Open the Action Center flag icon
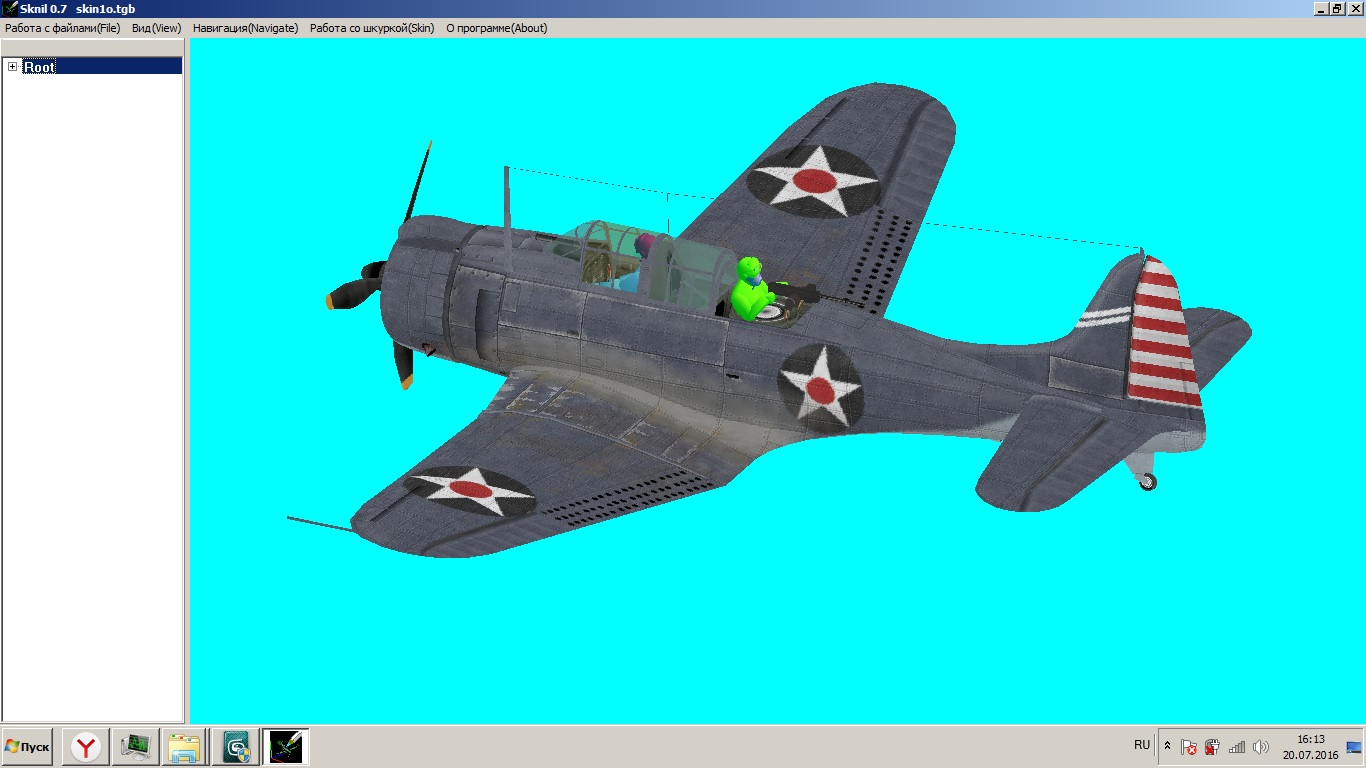The height and width of the screenshot is (768, 1366). [x=1188, y=747]
